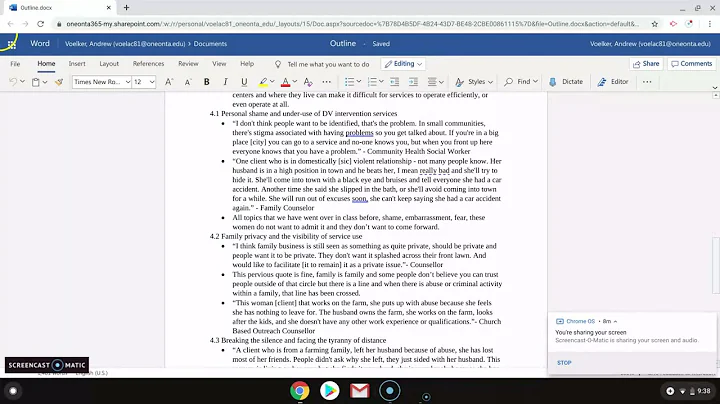Stop screen sharing notification
Viewport: 720px width, 404px height.
click(564, 363)
